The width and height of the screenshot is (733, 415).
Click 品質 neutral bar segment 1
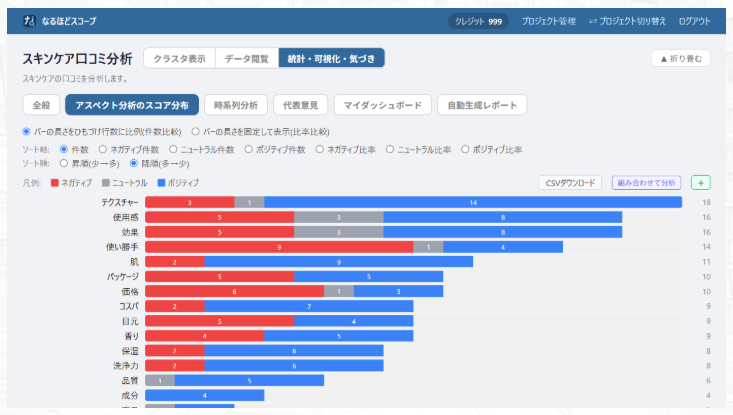coord(160,380)
